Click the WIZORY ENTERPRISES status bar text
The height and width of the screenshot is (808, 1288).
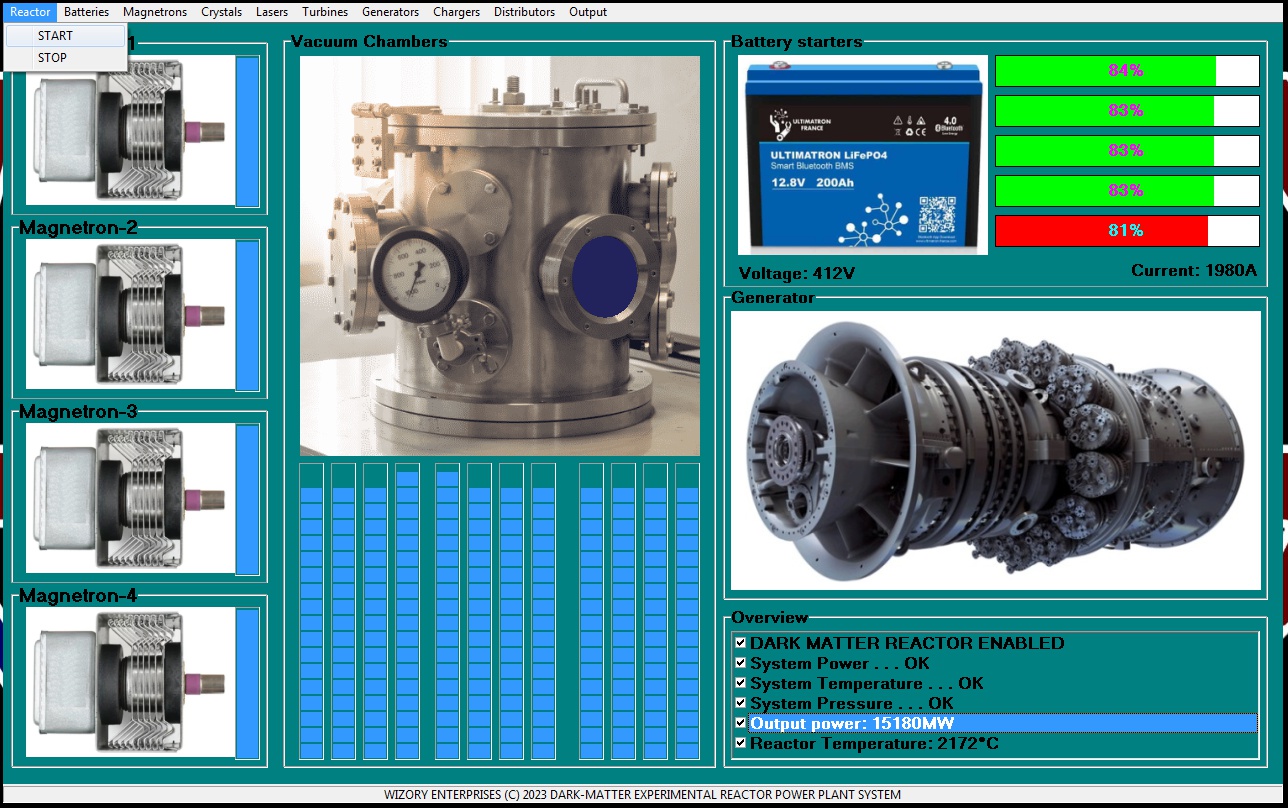point(642,795)
